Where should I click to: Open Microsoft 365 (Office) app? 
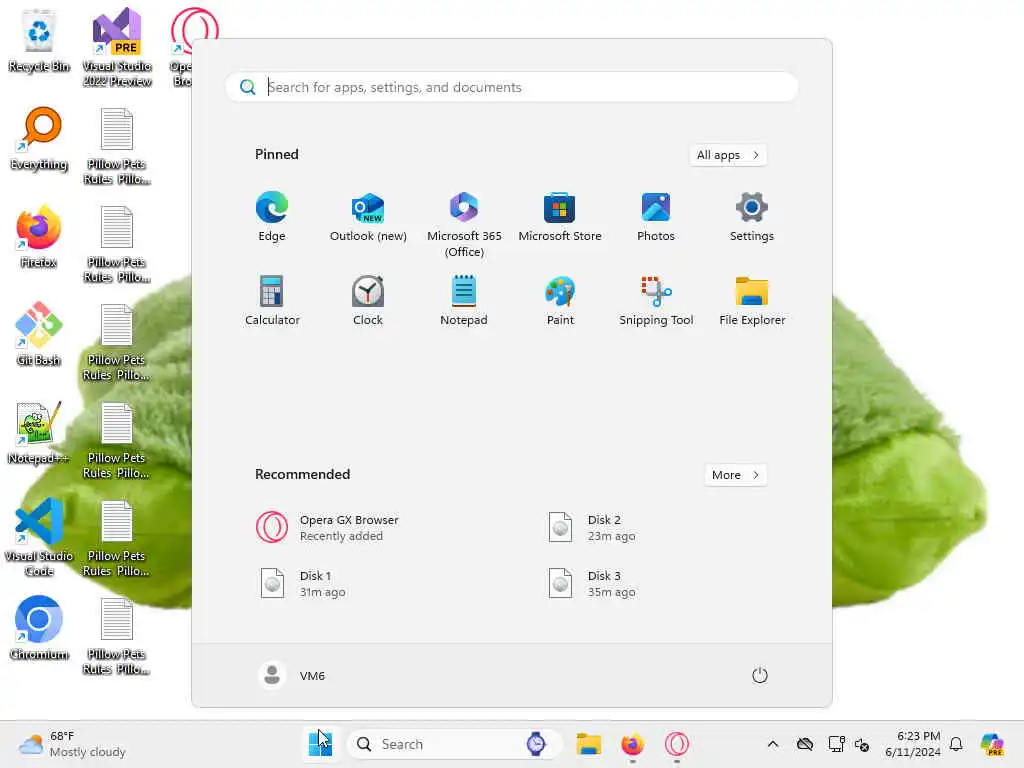(x=464, y=225)
